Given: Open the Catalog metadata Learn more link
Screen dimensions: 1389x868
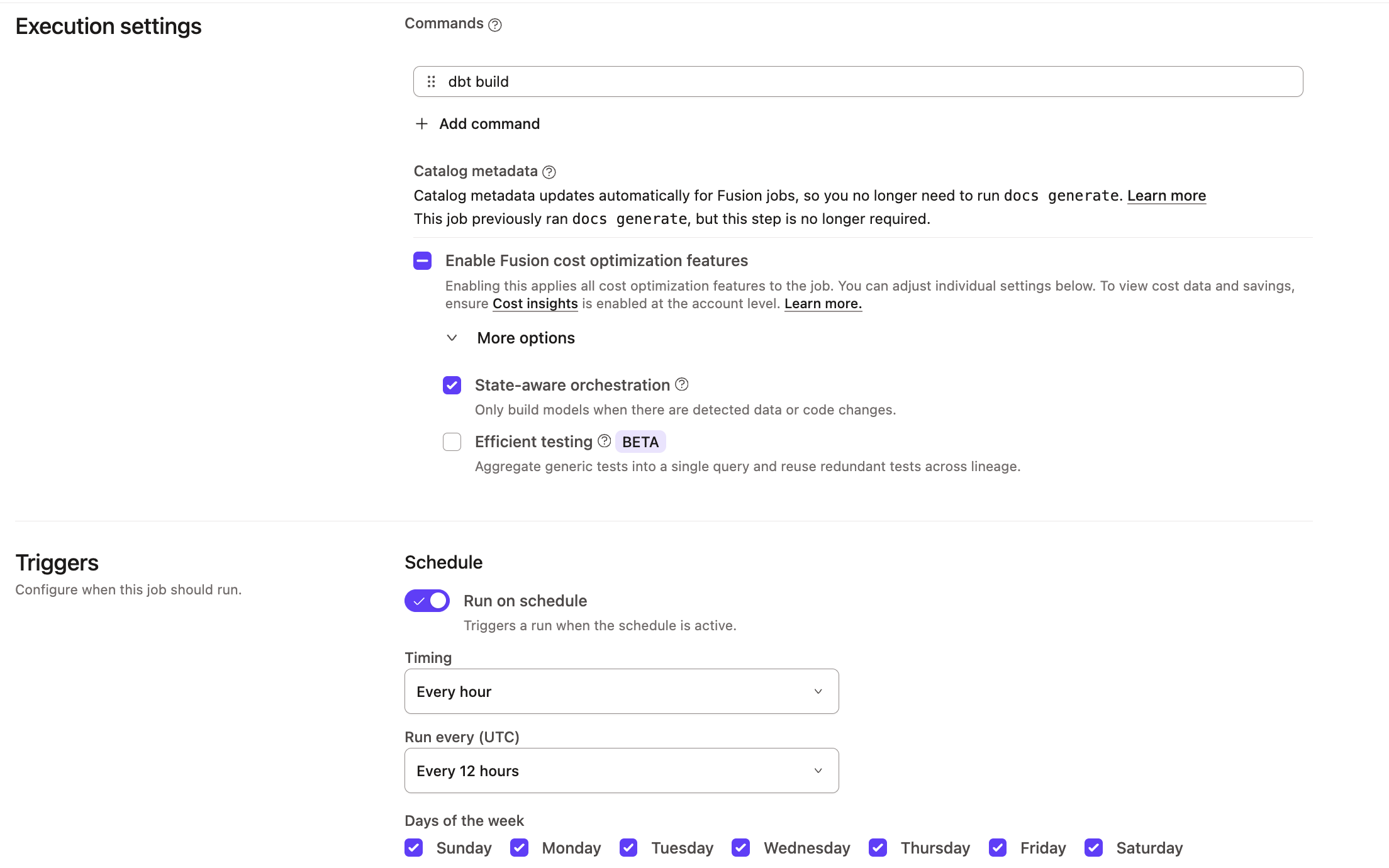Looking at the screenshot, I should (x=1166, y=196).
